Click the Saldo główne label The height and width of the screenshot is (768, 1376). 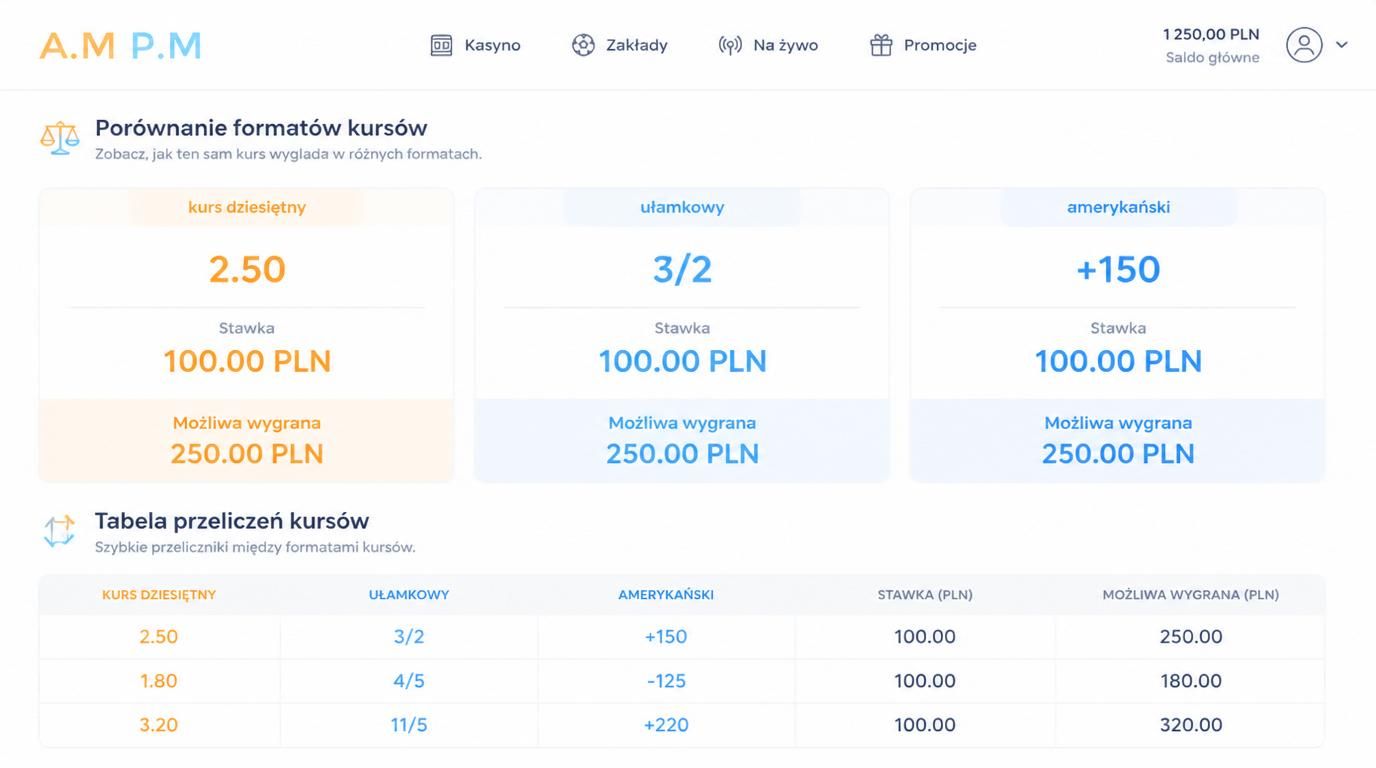(1213, 58)
